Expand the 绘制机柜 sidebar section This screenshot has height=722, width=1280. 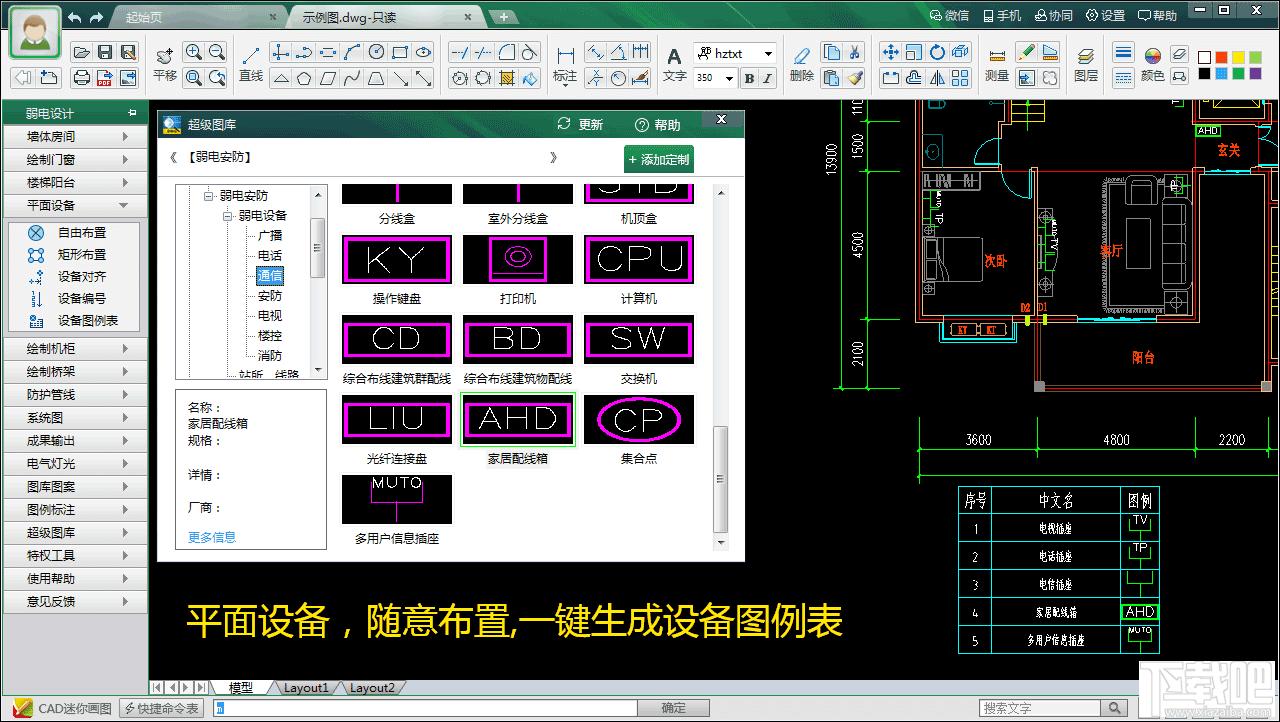tap(76, 348)
